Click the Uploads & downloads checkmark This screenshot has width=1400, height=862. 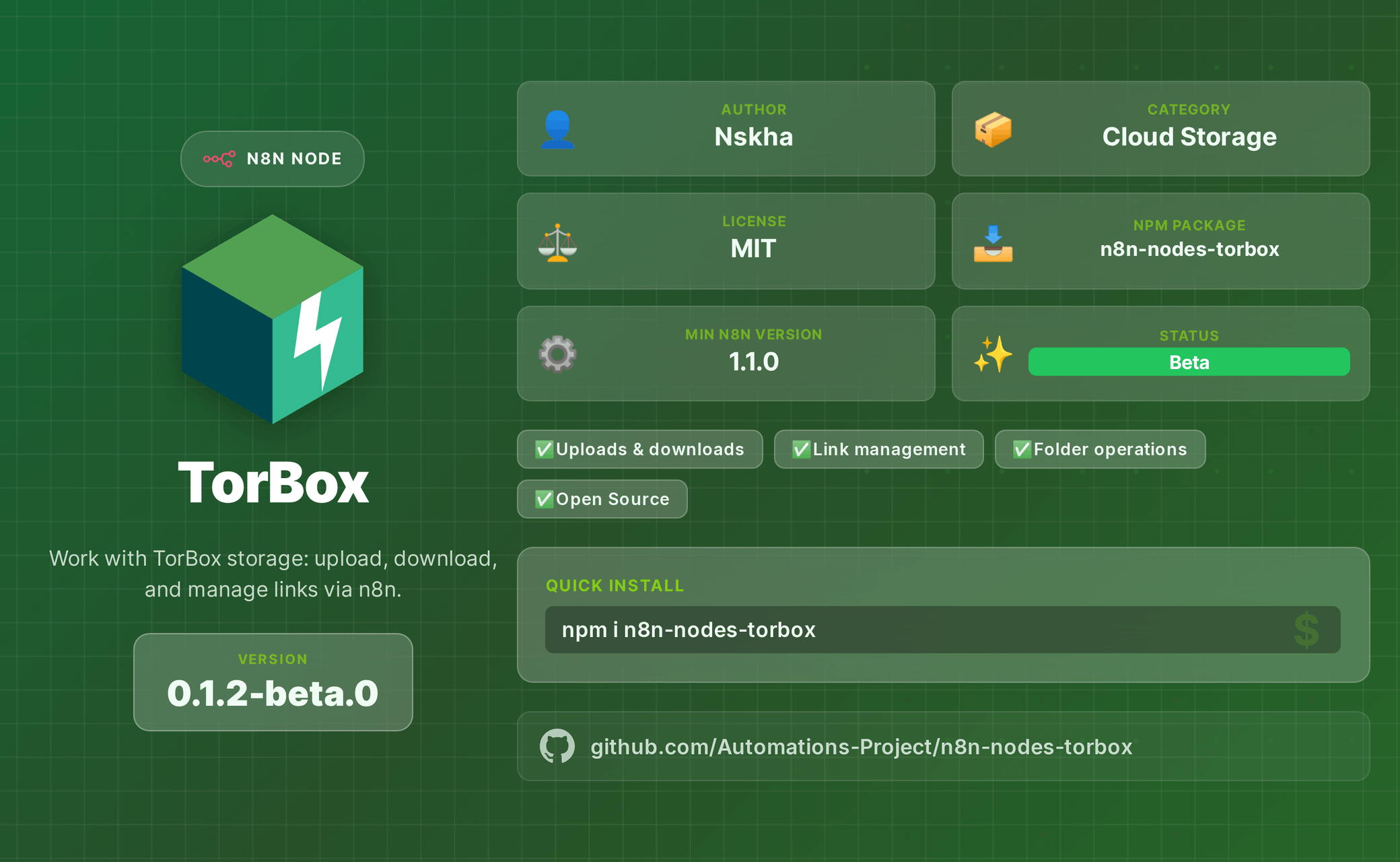pos(544,449)
